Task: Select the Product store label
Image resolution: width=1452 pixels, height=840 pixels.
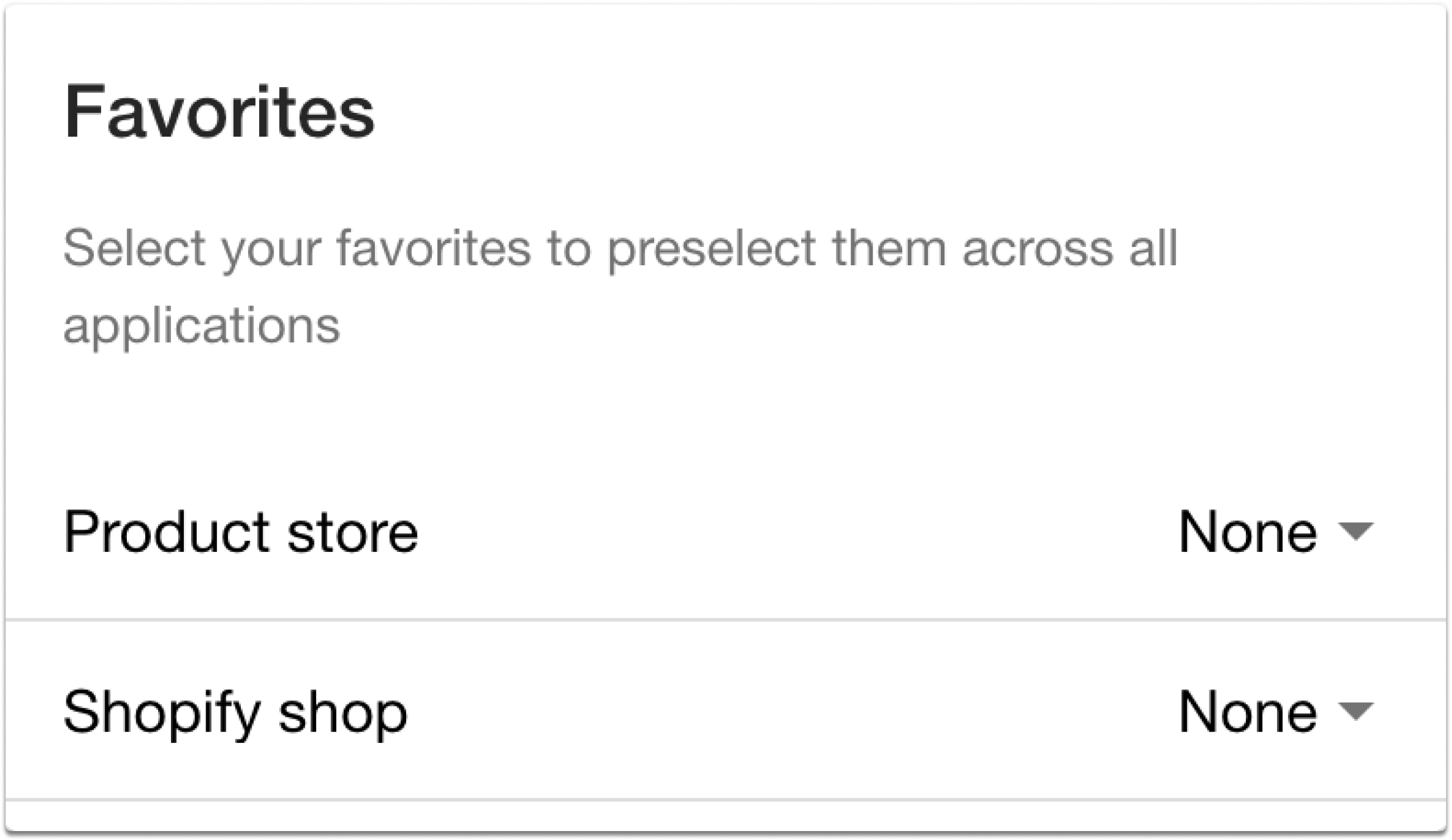Action: coord(240,532)
